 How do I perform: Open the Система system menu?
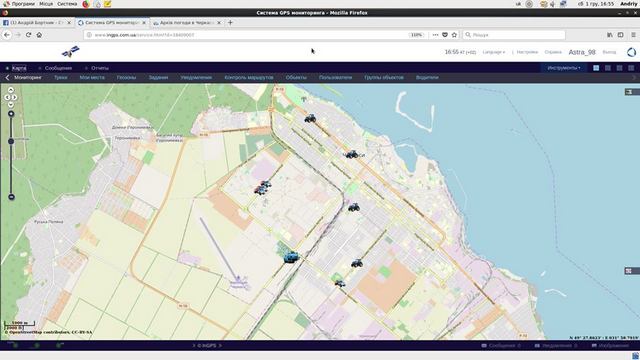(x=67, y=4)
